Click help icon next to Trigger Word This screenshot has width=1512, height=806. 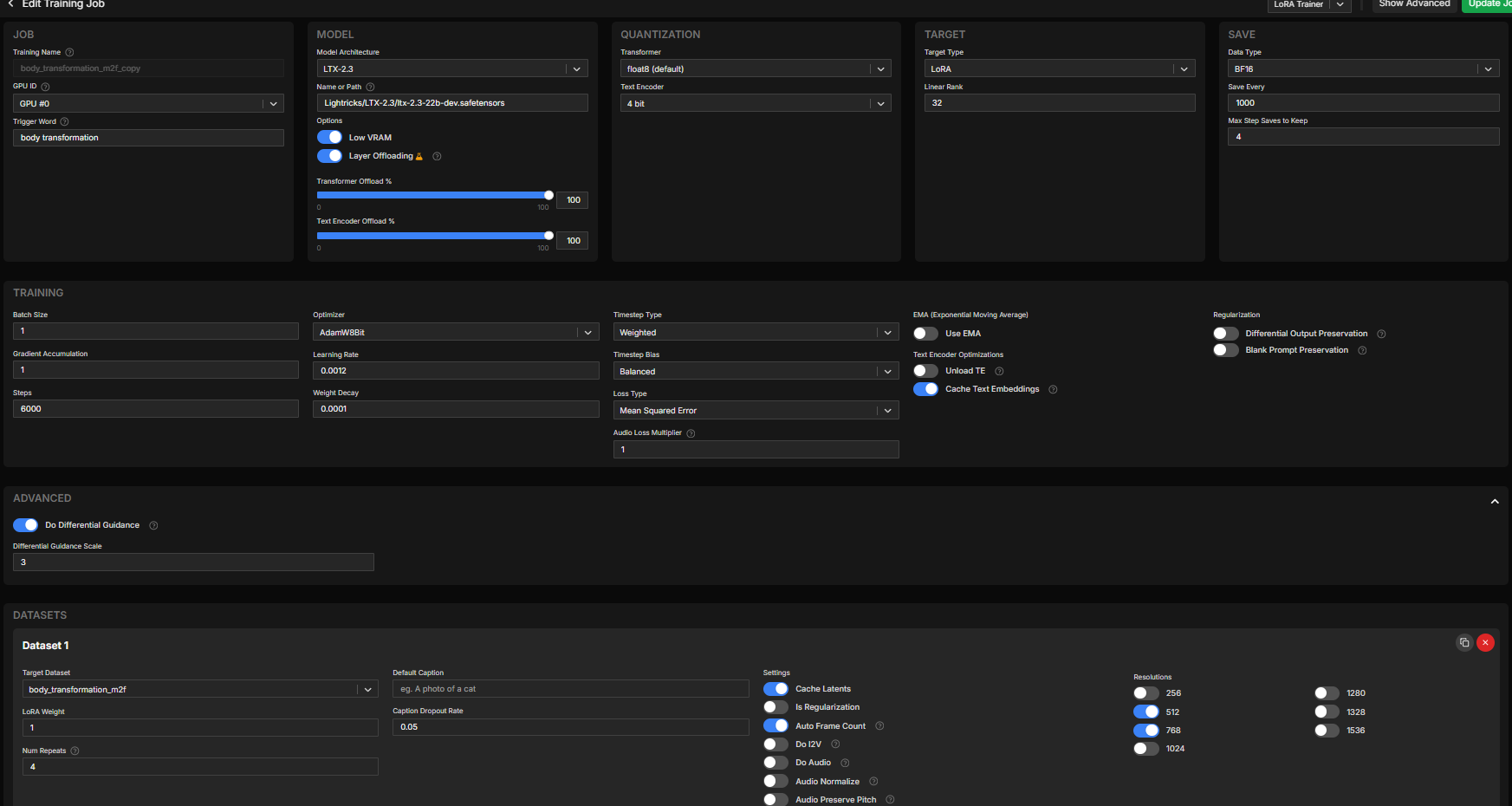pos(64,122)
